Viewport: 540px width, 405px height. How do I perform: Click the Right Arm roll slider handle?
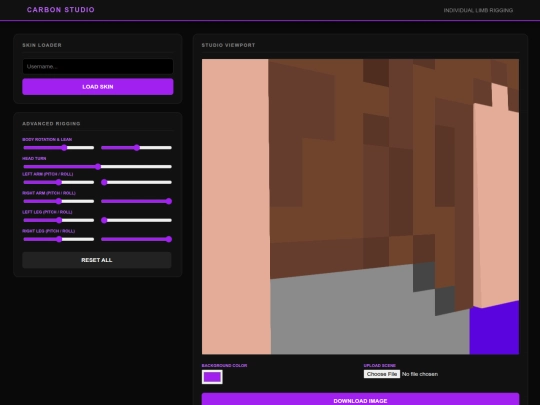pos(169,201)
